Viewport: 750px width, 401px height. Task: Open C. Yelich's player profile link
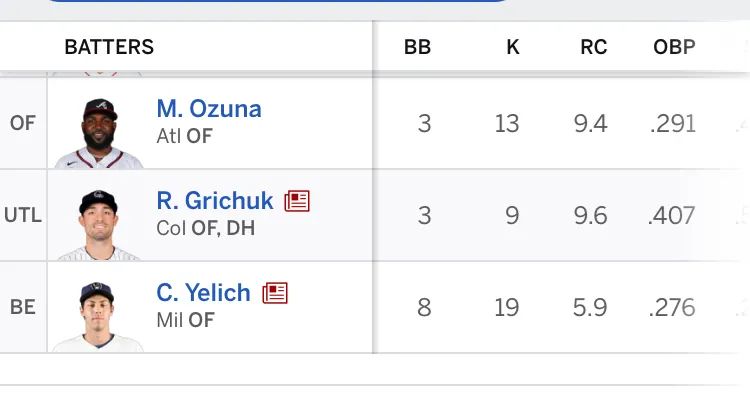(203, 292)
